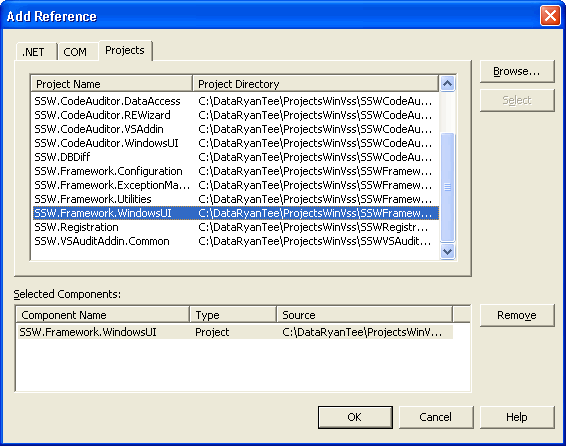566x446 pixels.
Task: Click the Source column header
Action: (365, 315)
